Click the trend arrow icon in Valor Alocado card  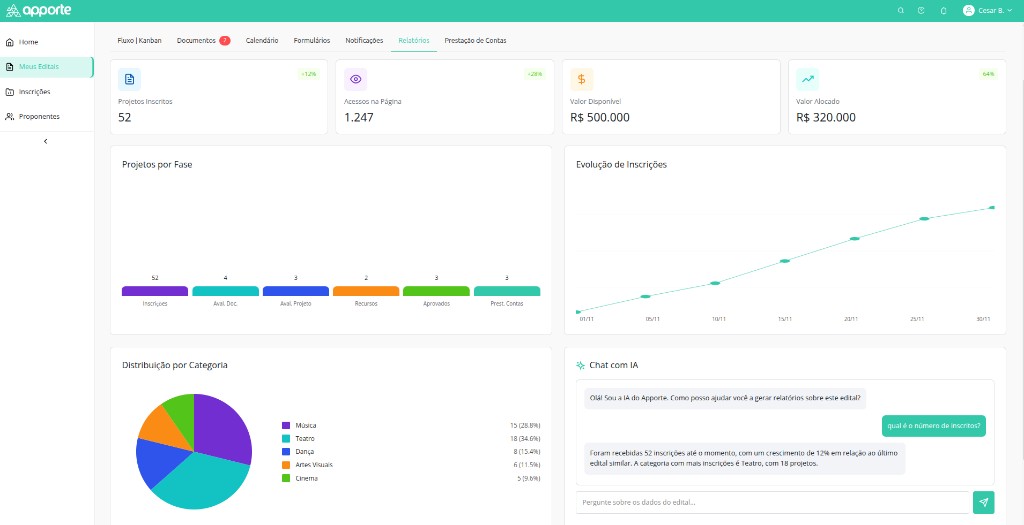807,79
